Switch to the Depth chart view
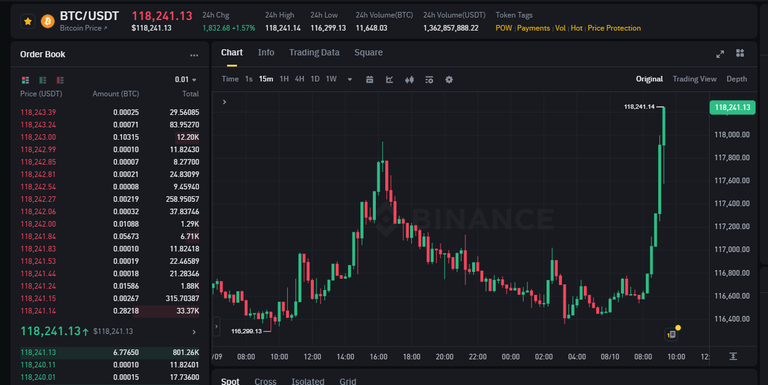Viewport: 768px width, 385px height. pos(737,79)
